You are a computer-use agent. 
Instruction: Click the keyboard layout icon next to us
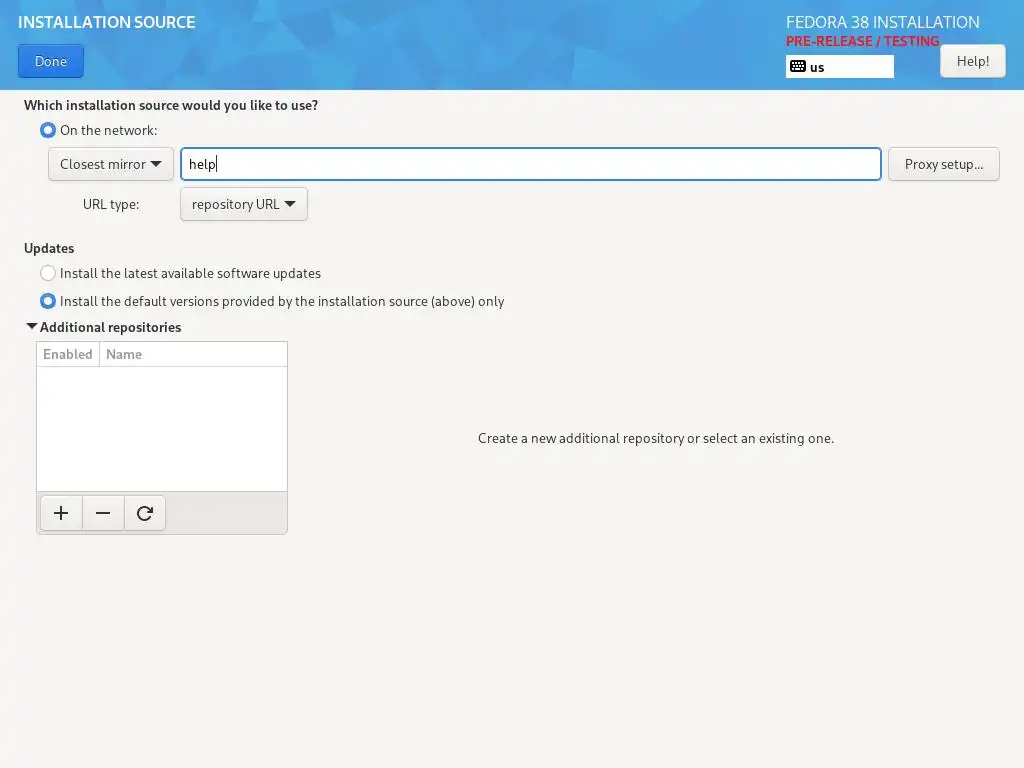(797, 67)
